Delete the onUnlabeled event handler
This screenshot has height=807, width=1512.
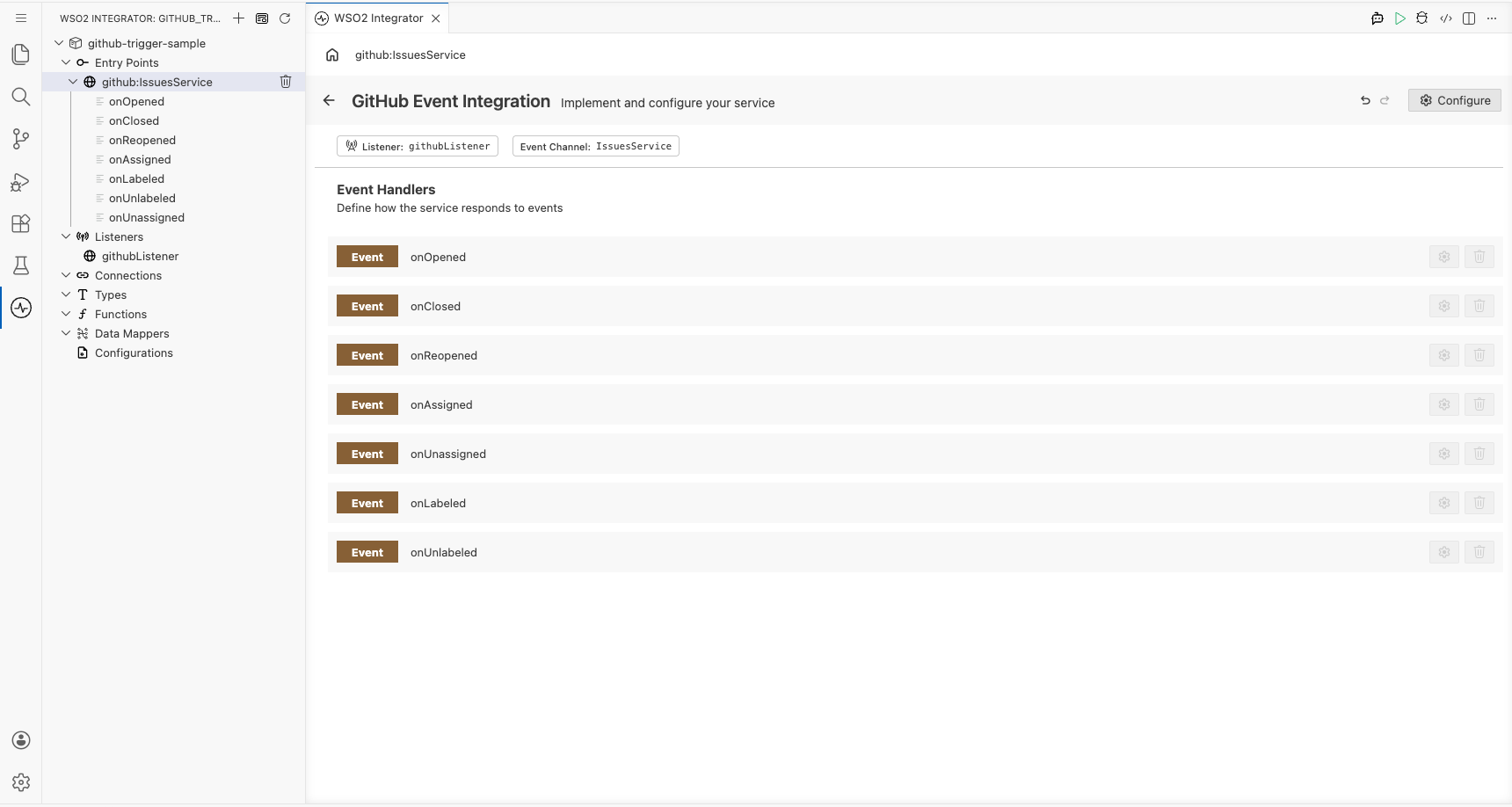[1479, 552]
